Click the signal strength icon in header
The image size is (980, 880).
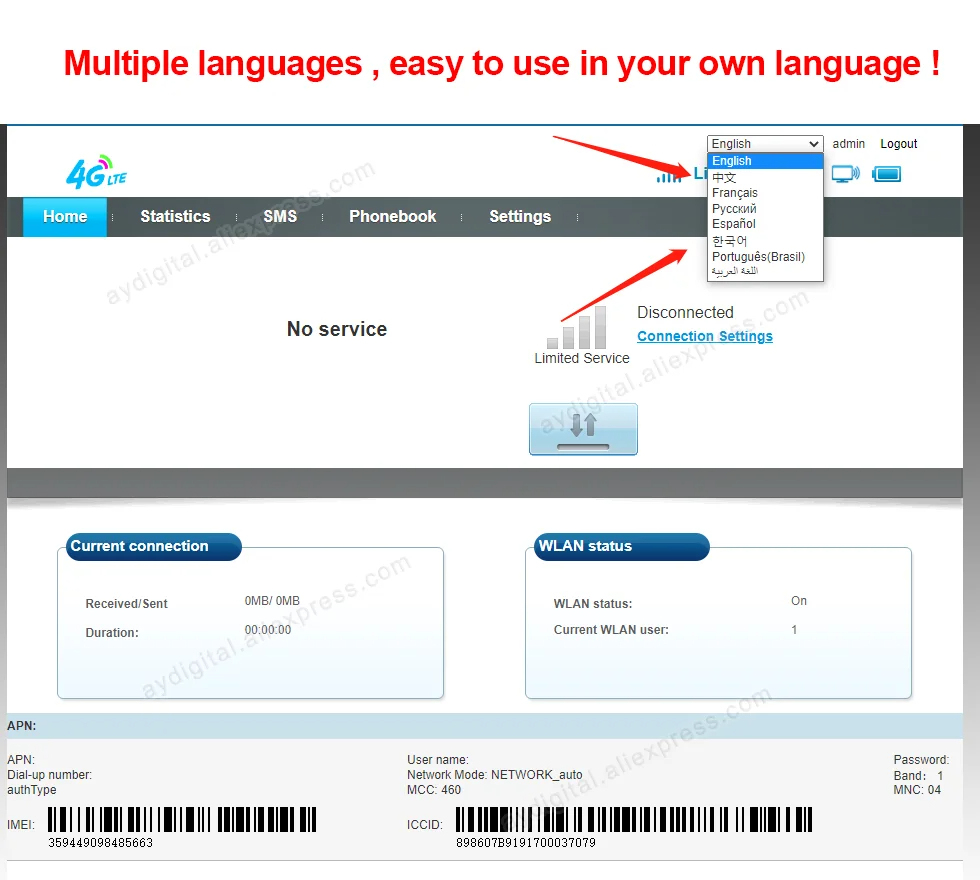[669, 177]
